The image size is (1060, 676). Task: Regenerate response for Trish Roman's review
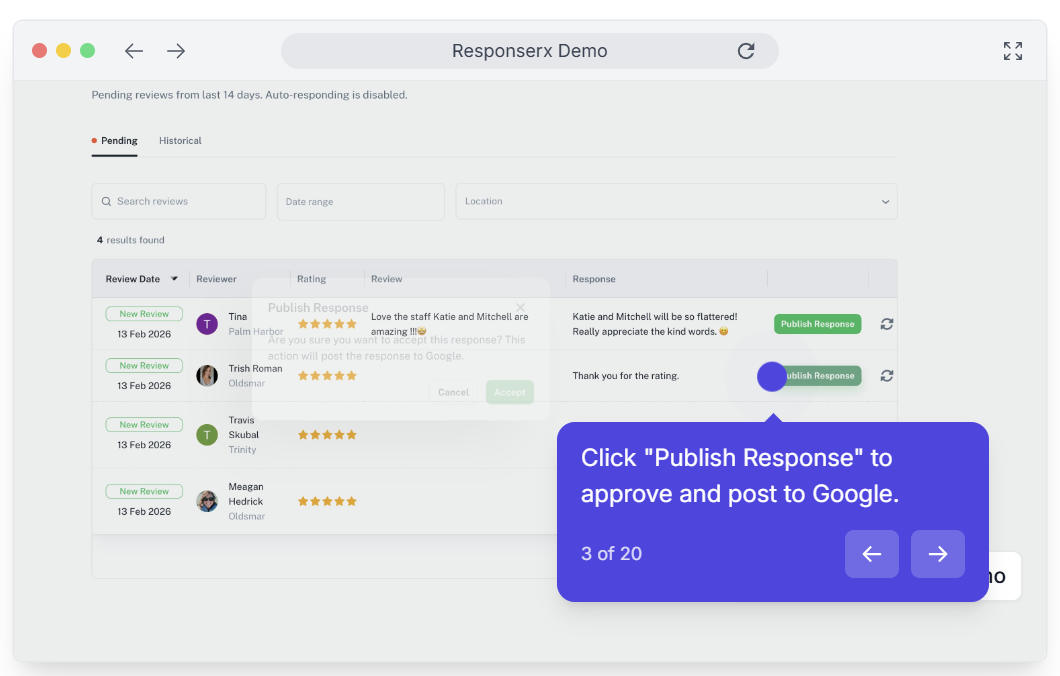[887, 376]
